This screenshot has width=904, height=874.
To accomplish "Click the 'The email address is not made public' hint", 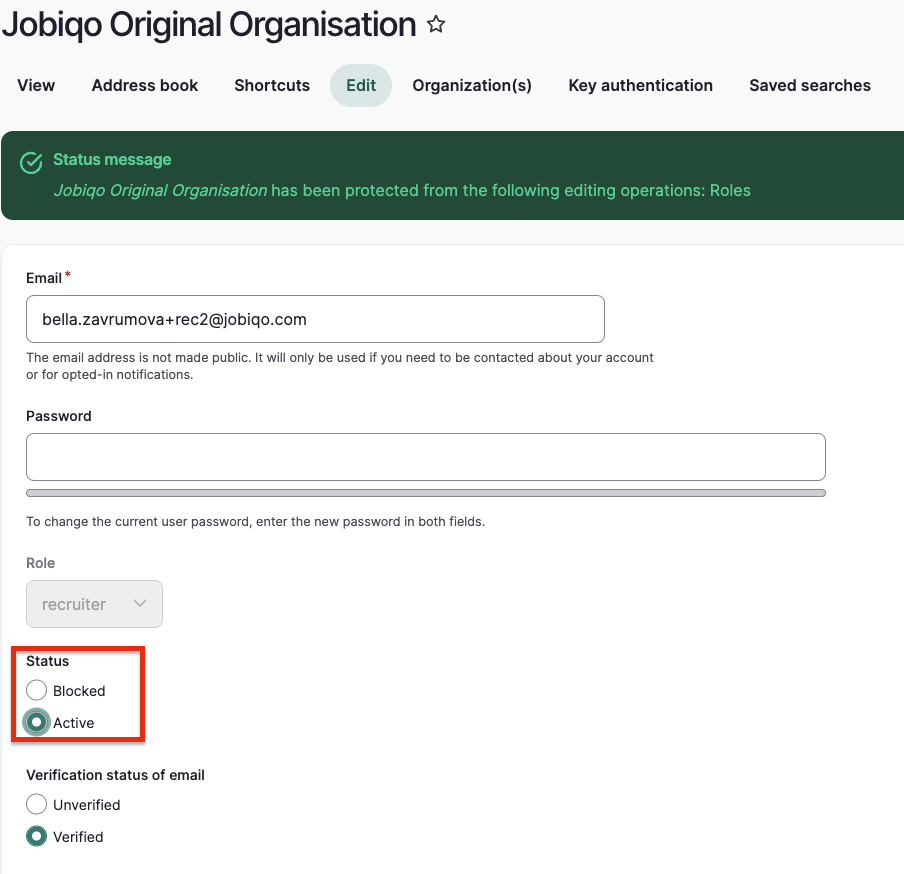I will tap(340, 366).
